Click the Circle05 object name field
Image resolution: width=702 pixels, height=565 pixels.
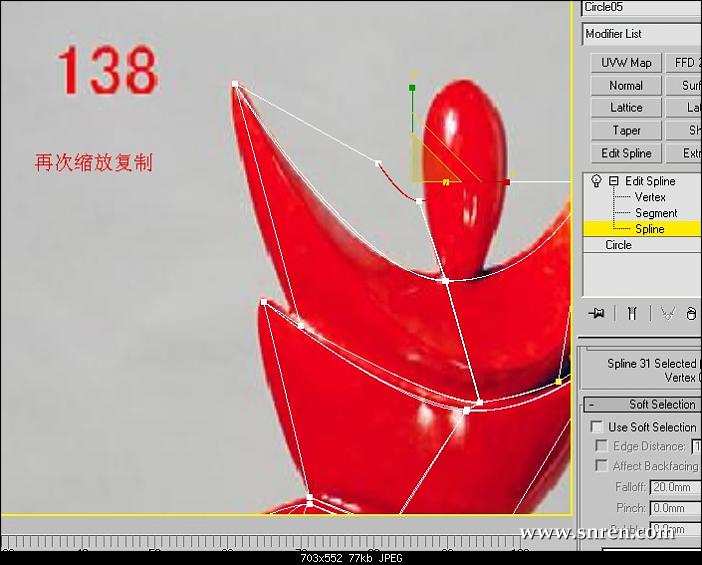point(642,8)
